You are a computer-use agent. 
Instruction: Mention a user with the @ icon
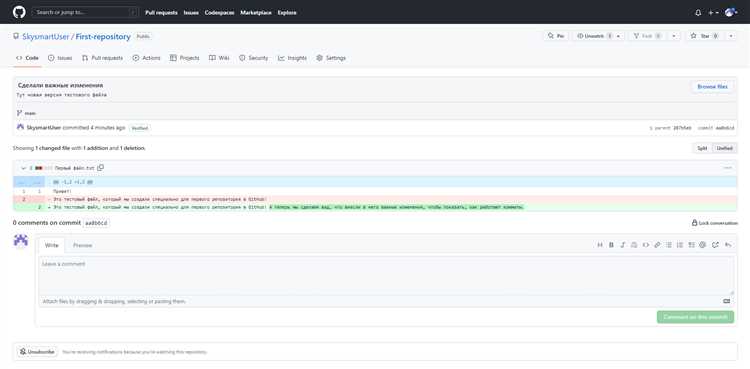click(x=703, y=245)
